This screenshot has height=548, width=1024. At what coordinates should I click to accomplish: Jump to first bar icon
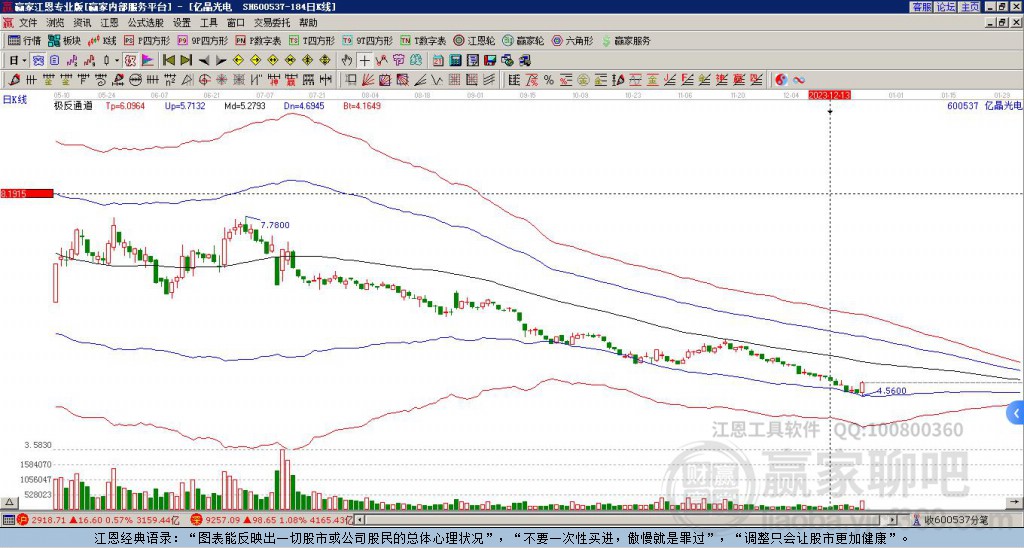click(x=169, y=61)
